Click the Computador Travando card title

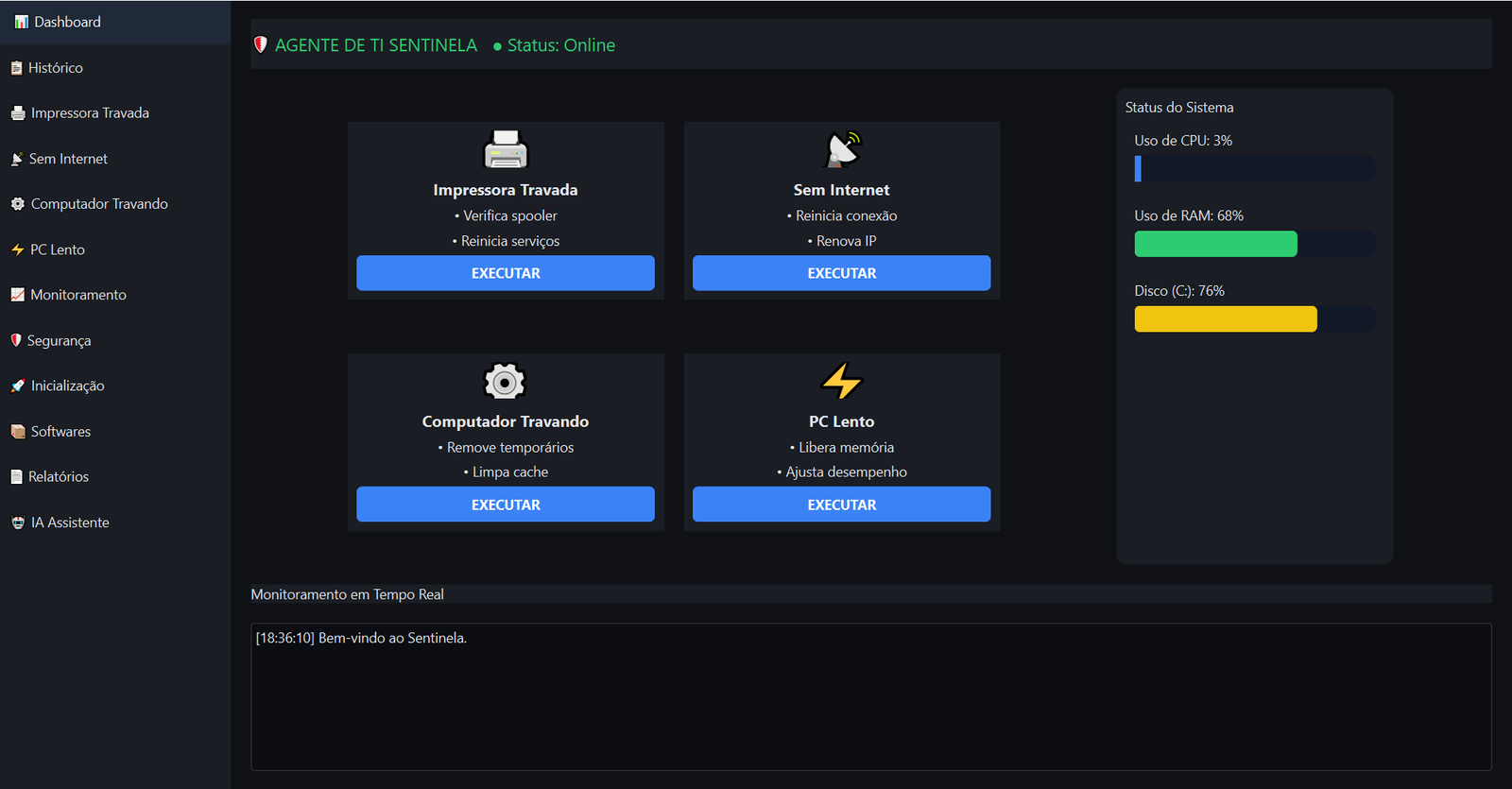pyautogui.click(x=506, y=421)
